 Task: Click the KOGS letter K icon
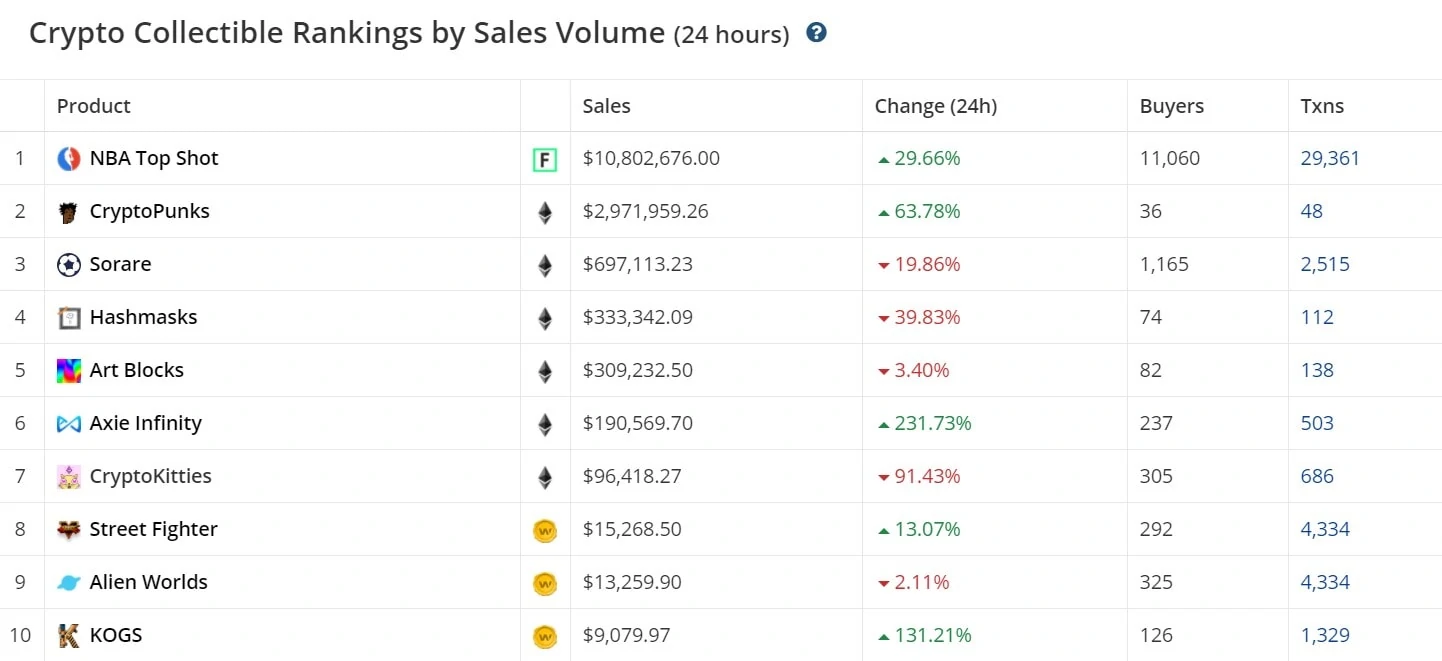(69, 636)
